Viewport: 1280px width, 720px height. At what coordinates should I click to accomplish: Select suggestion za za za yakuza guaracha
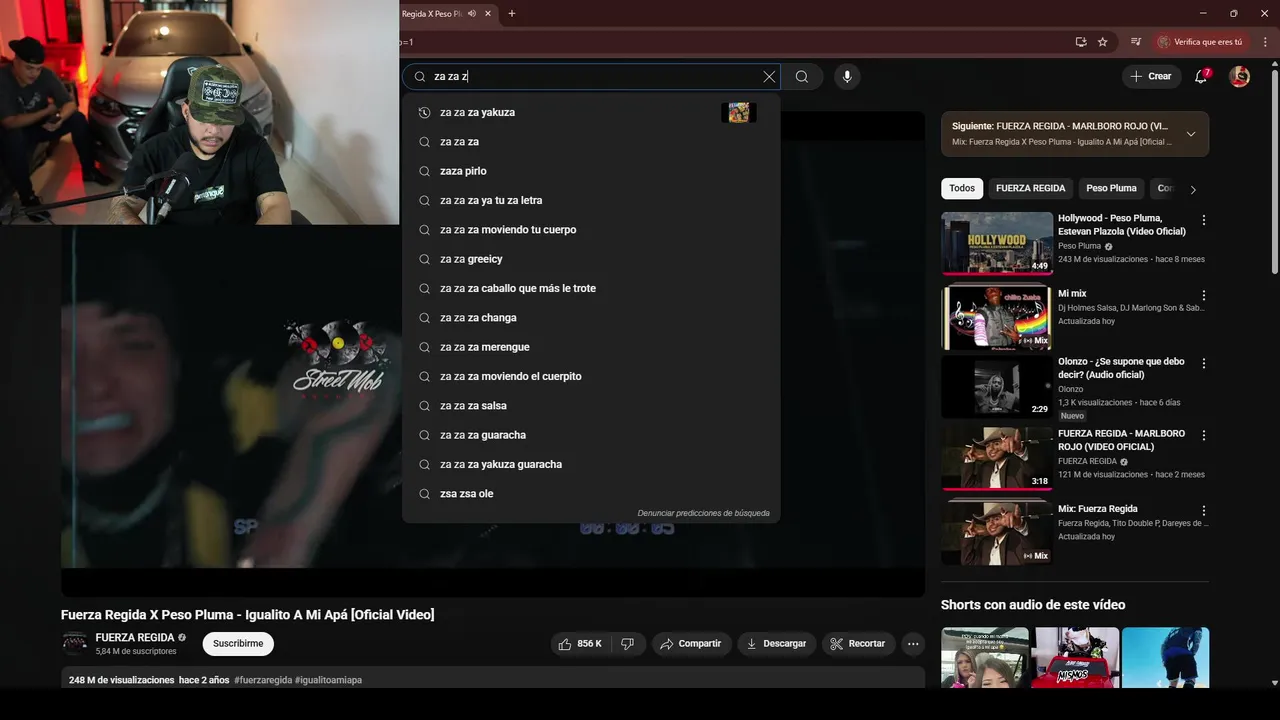pyautogui.click(x=591, y=464)
